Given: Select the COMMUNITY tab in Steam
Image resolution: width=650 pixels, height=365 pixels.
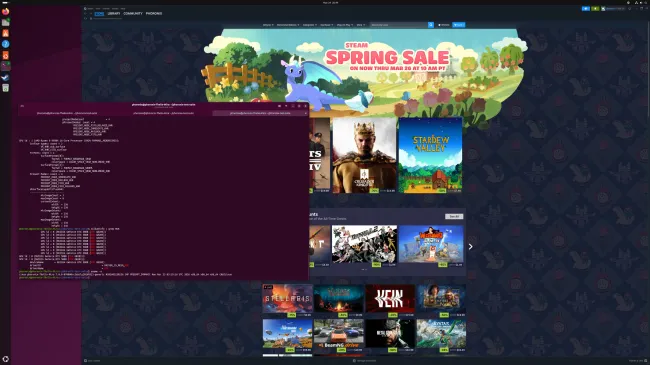Looking at the screenshot, I should click(133, 14).
